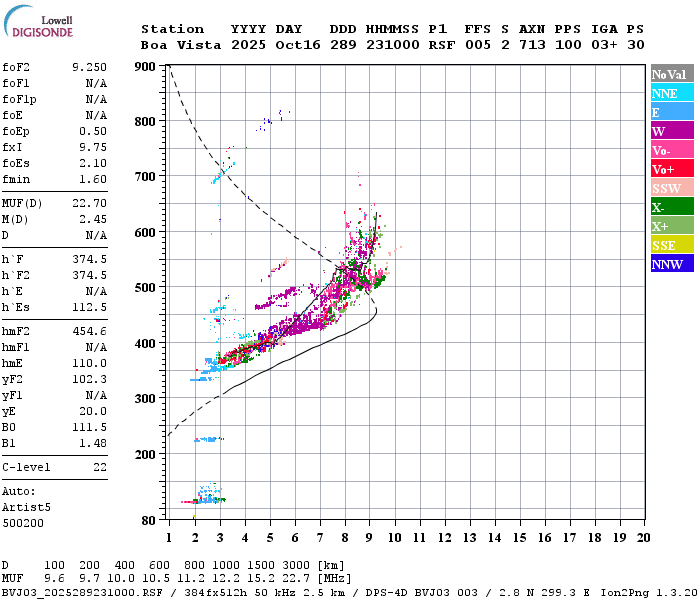Click the 22.7 MHz MUF table value
The image size is (700, 600).
(x=296, y=579)
